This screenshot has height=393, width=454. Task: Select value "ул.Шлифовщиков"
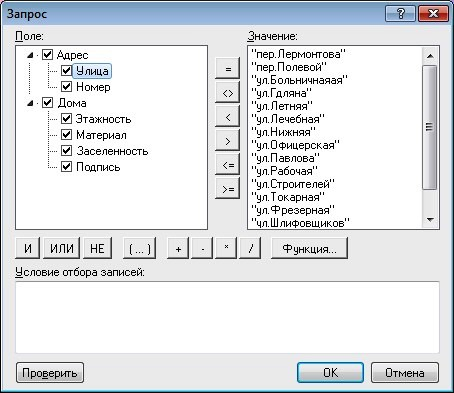point(300,223)
